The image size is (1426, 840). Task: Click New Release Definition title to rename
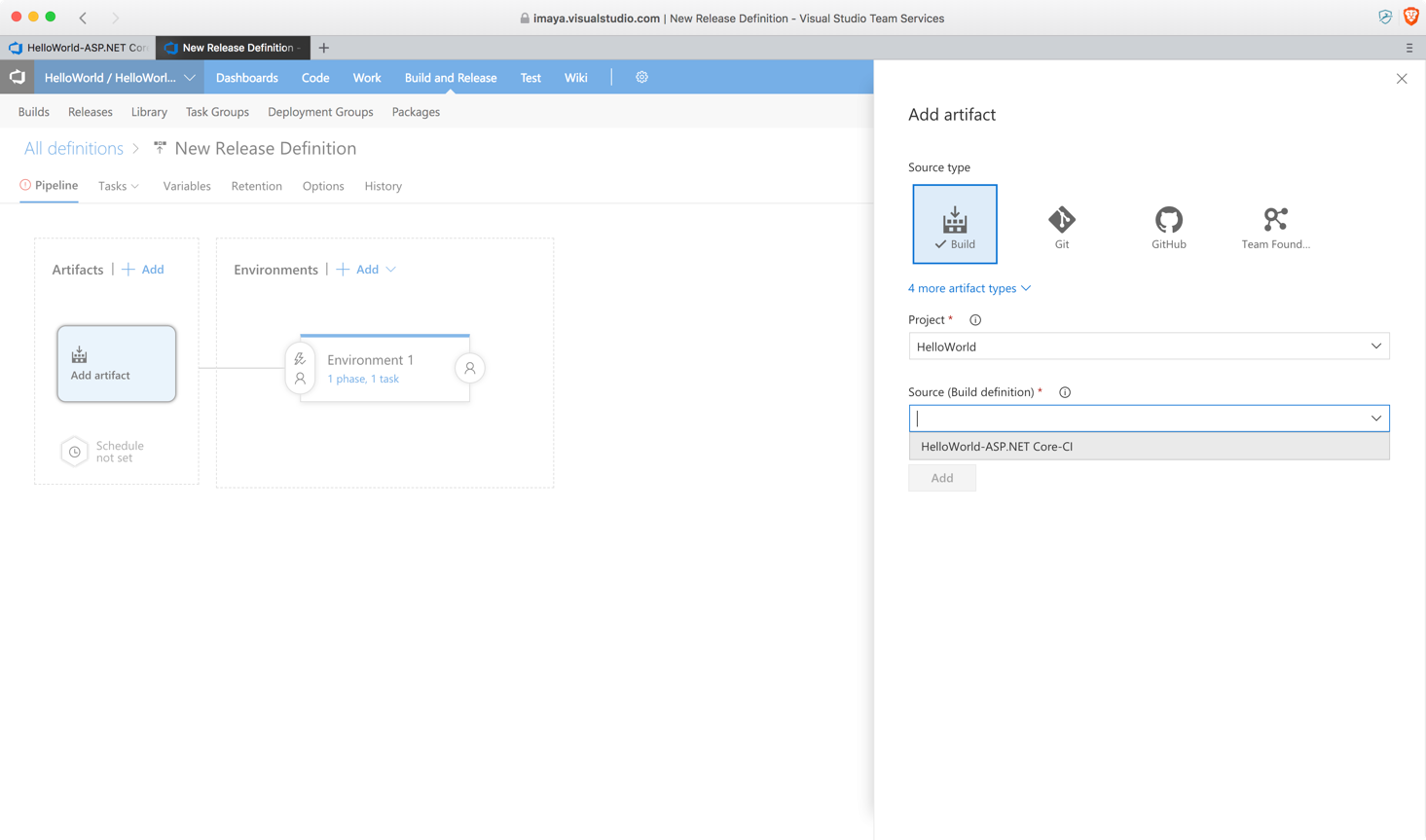[266, 148]
